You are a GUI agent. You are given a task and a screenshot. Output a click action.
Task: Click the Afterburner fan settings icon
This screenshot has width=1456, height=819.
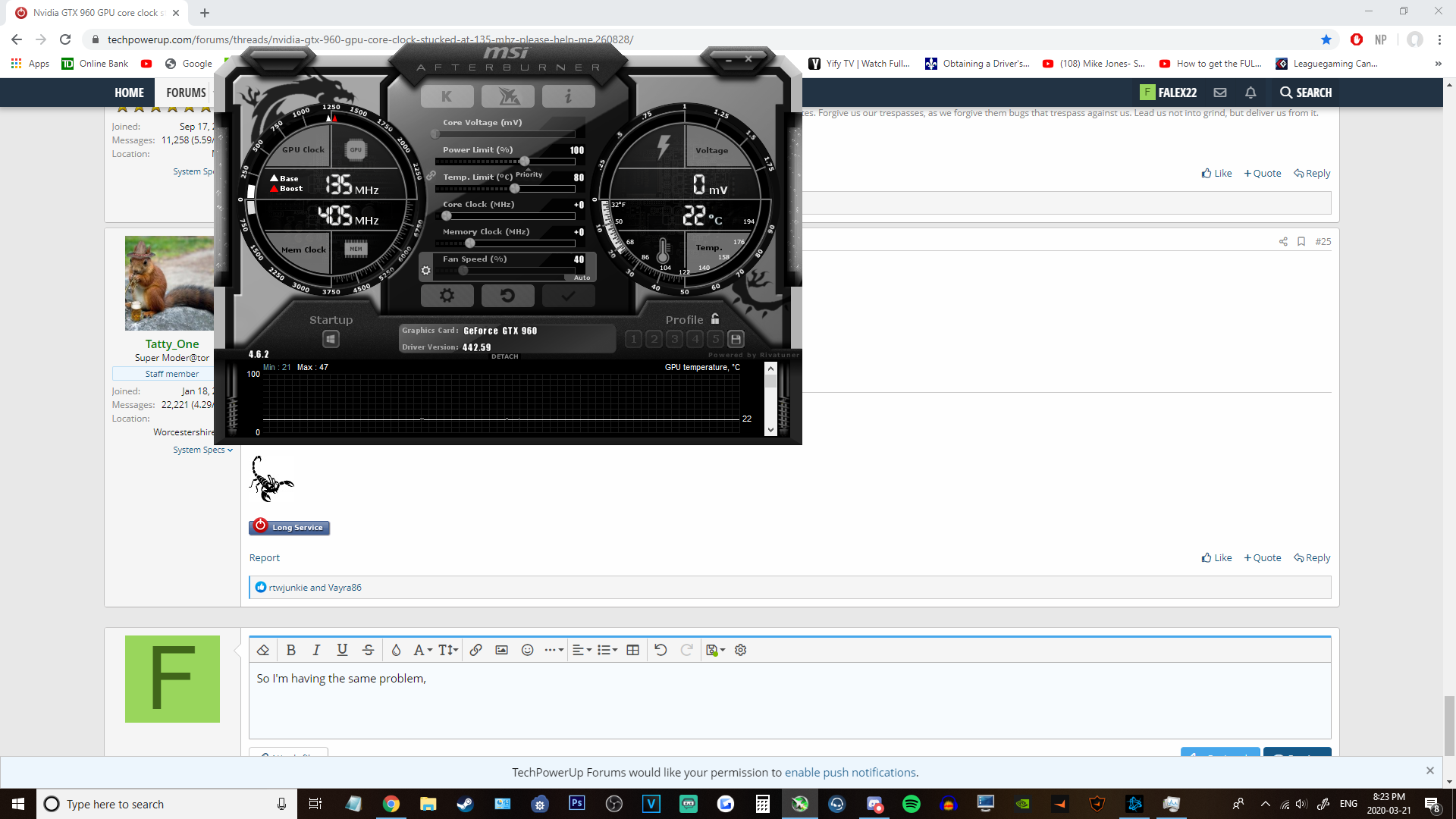(426, 271)
